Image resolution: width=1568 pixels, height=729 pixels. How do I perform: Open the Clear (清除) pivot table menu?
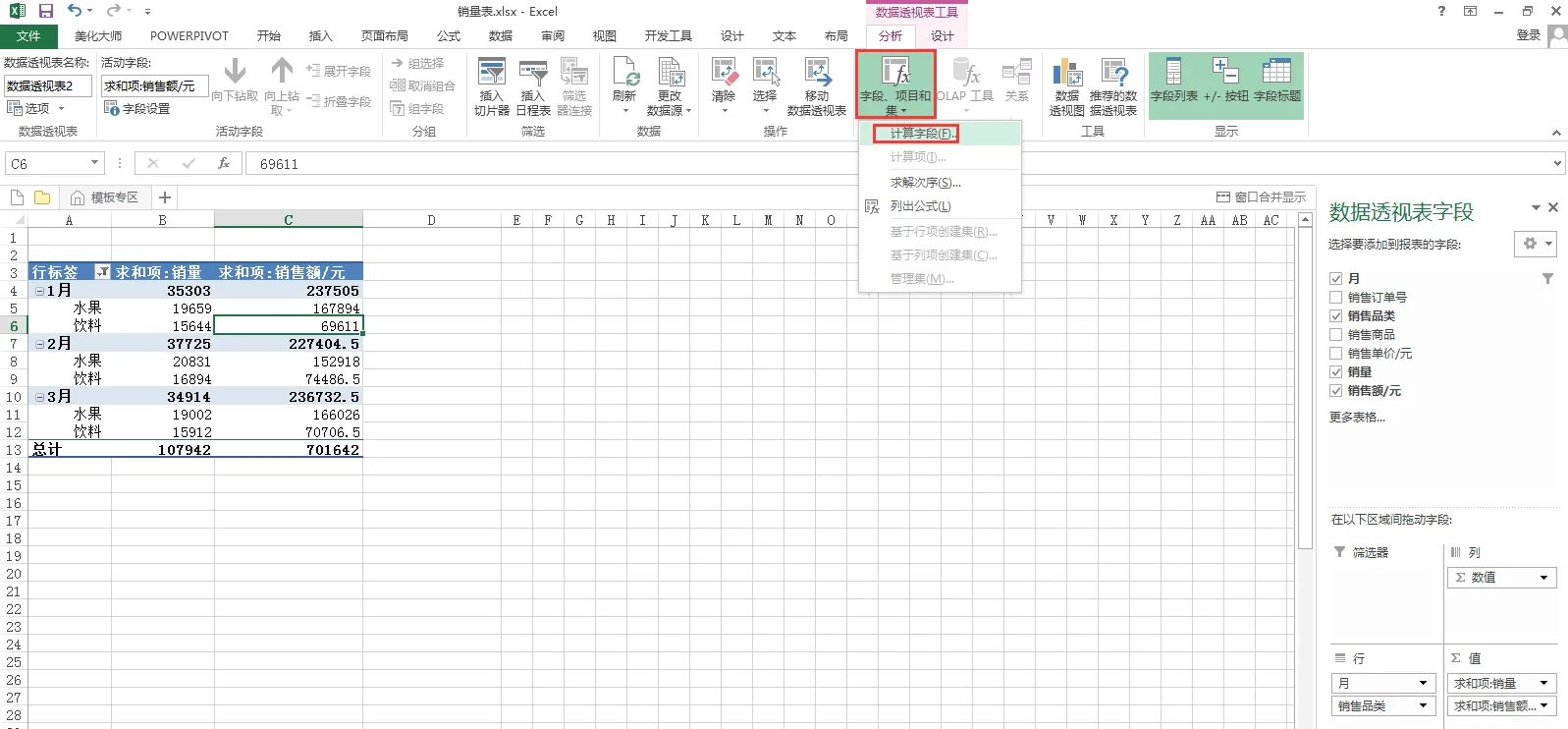[724, 86]
